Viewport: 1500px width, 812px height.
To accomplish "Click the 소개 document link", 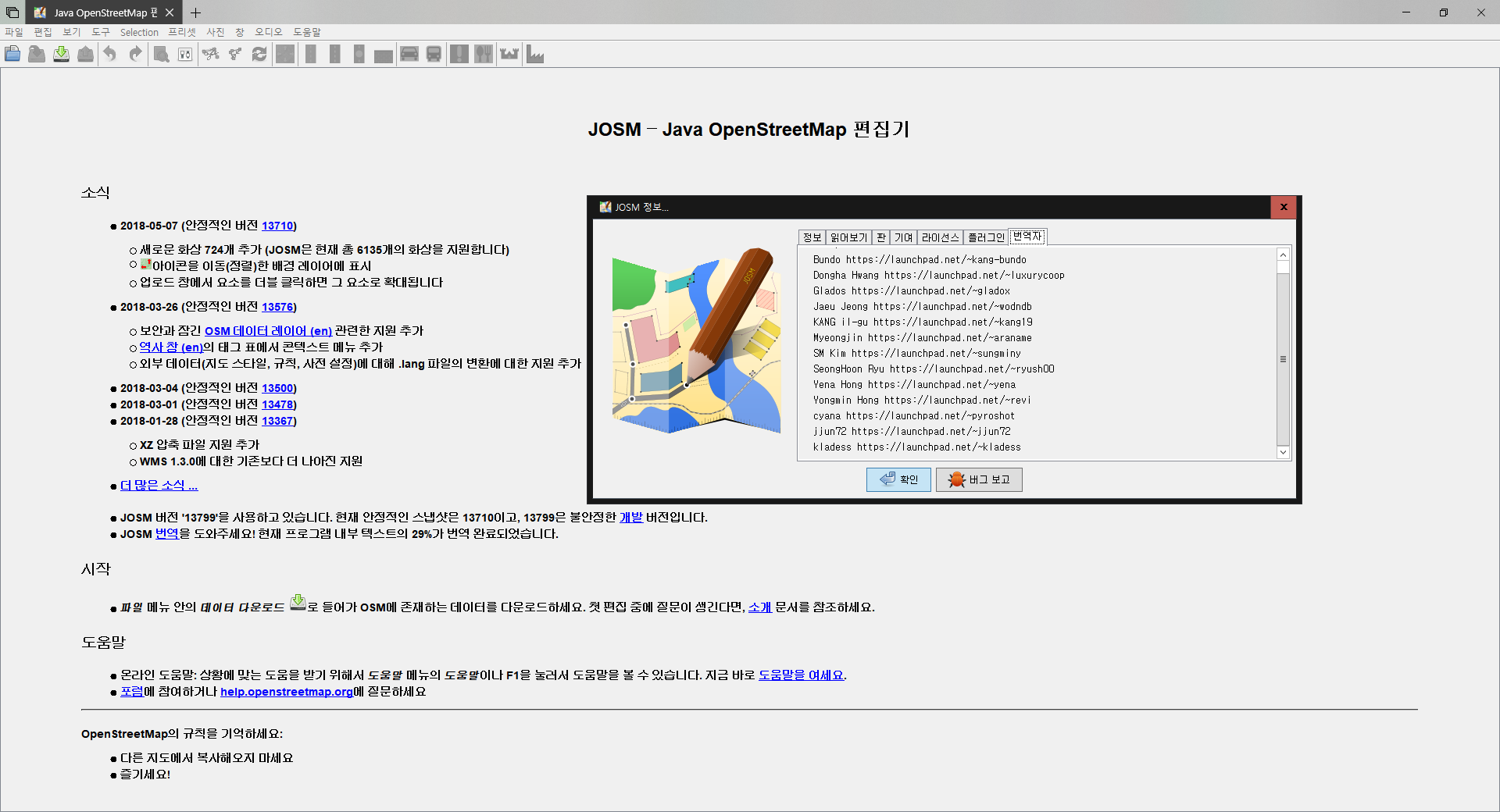I will coord(760,607).
